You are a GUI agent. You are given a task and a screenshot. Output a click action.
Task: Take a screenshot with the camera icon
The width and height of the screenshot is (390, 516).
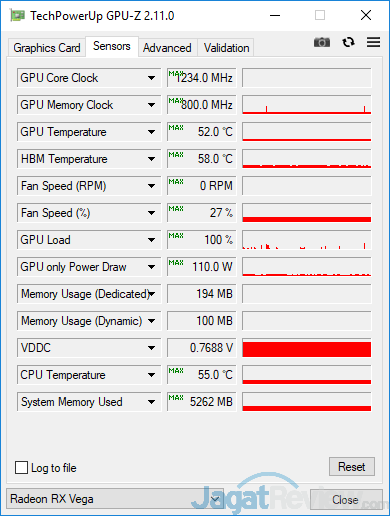(x=322, y=42)
